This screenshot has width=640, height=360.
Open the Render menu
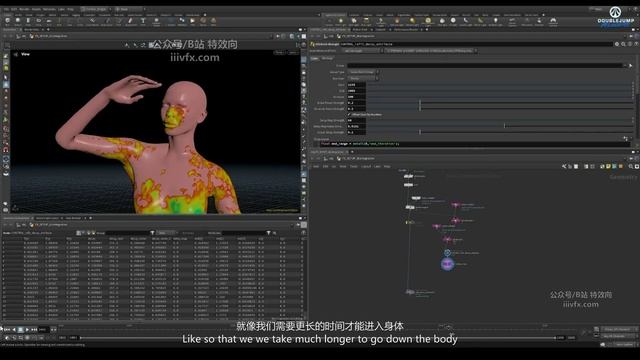pos(24,9)
